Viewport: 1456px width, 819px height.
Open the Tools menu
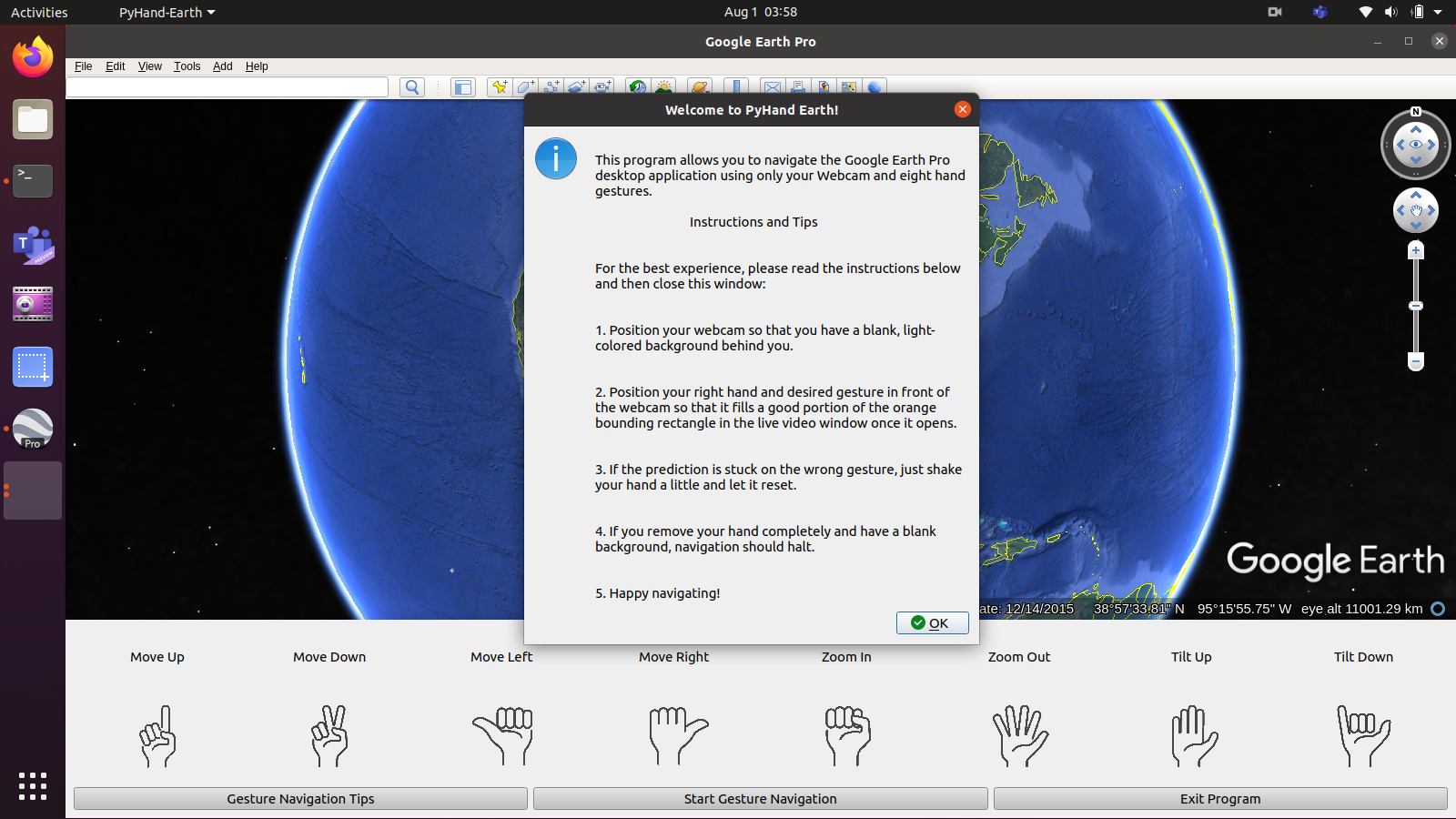click(x=187, y=66)
